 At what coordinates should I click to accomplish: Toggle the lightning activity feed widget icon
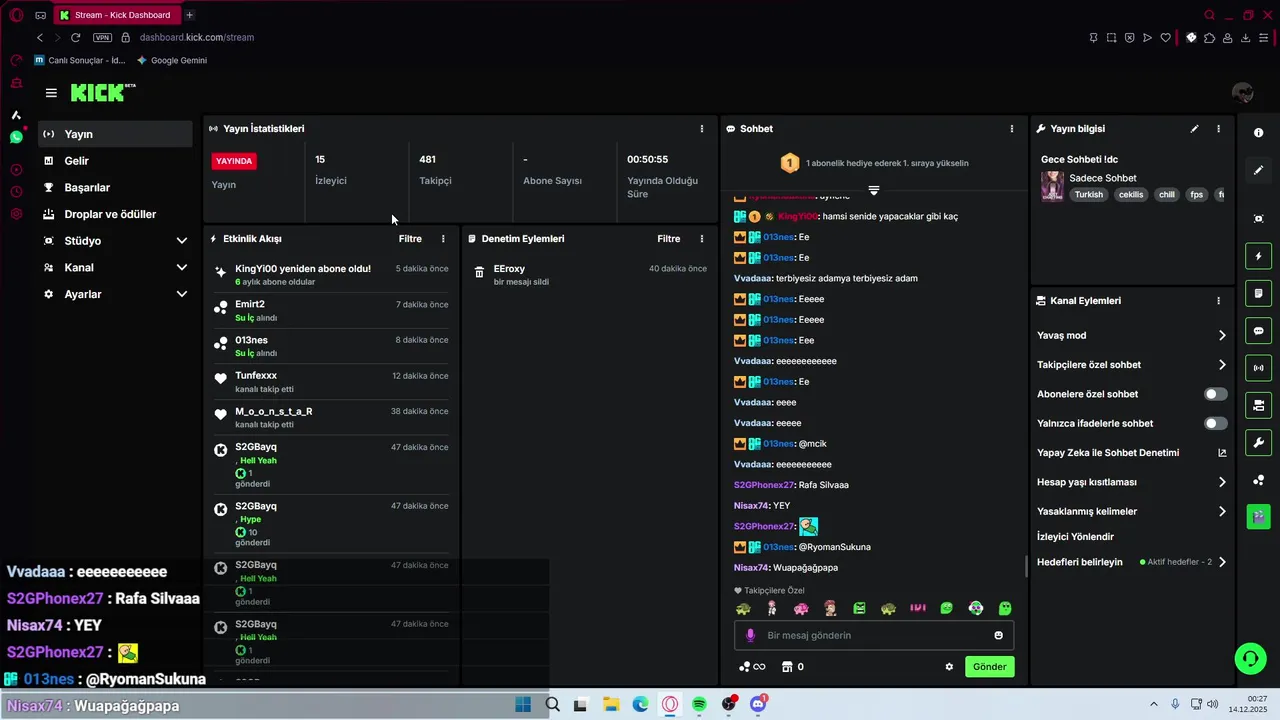1258,256
